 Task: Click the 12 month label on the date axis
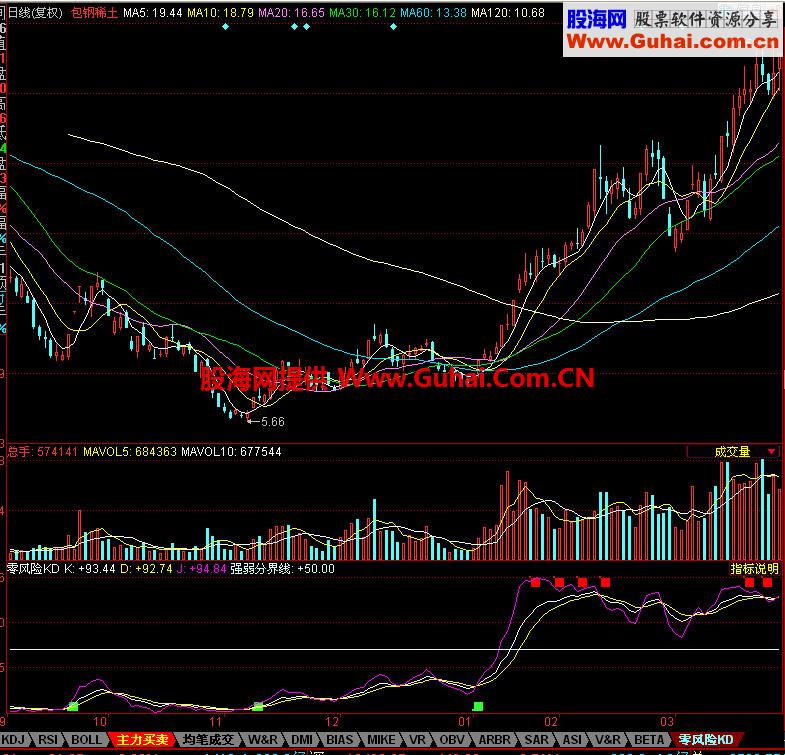[332, 721]
